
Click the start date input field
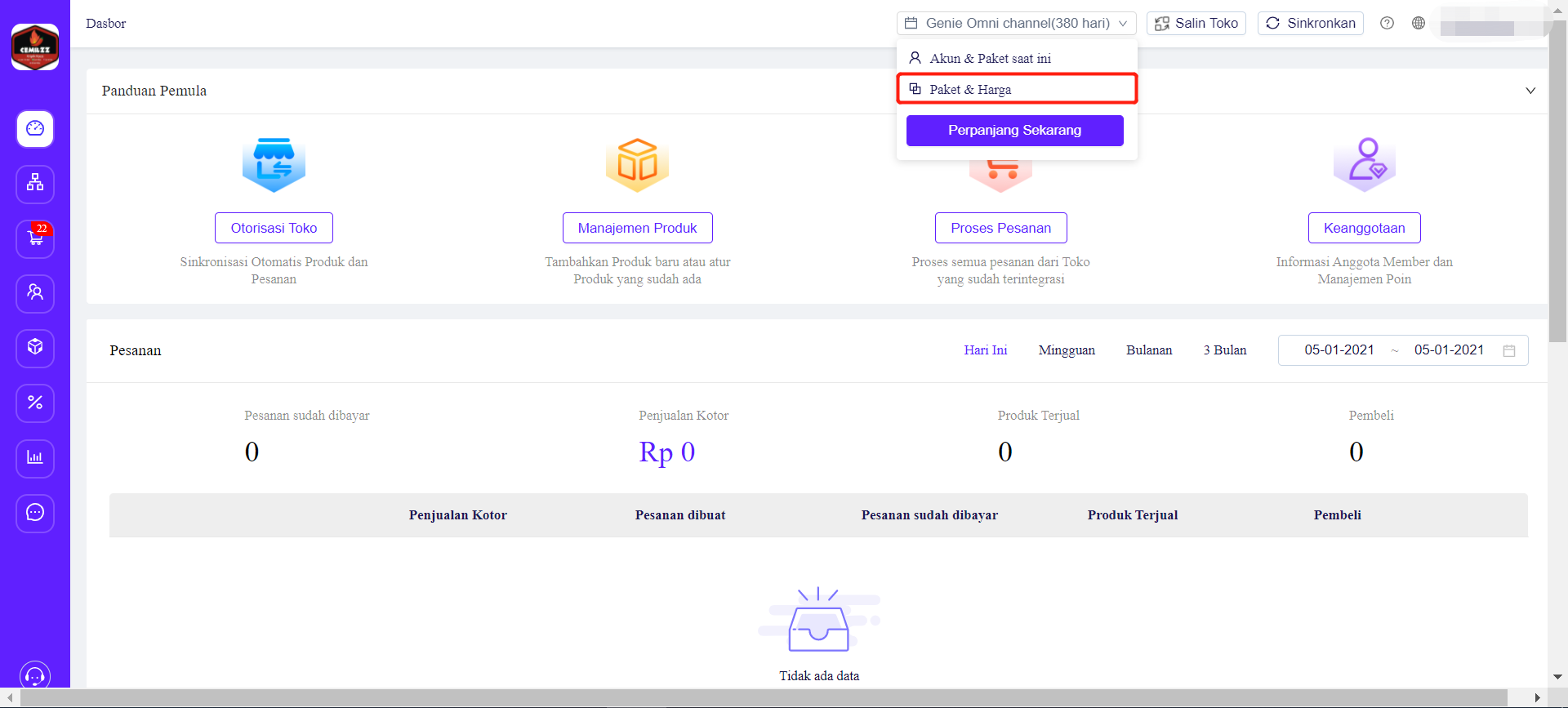point(1339,350)
